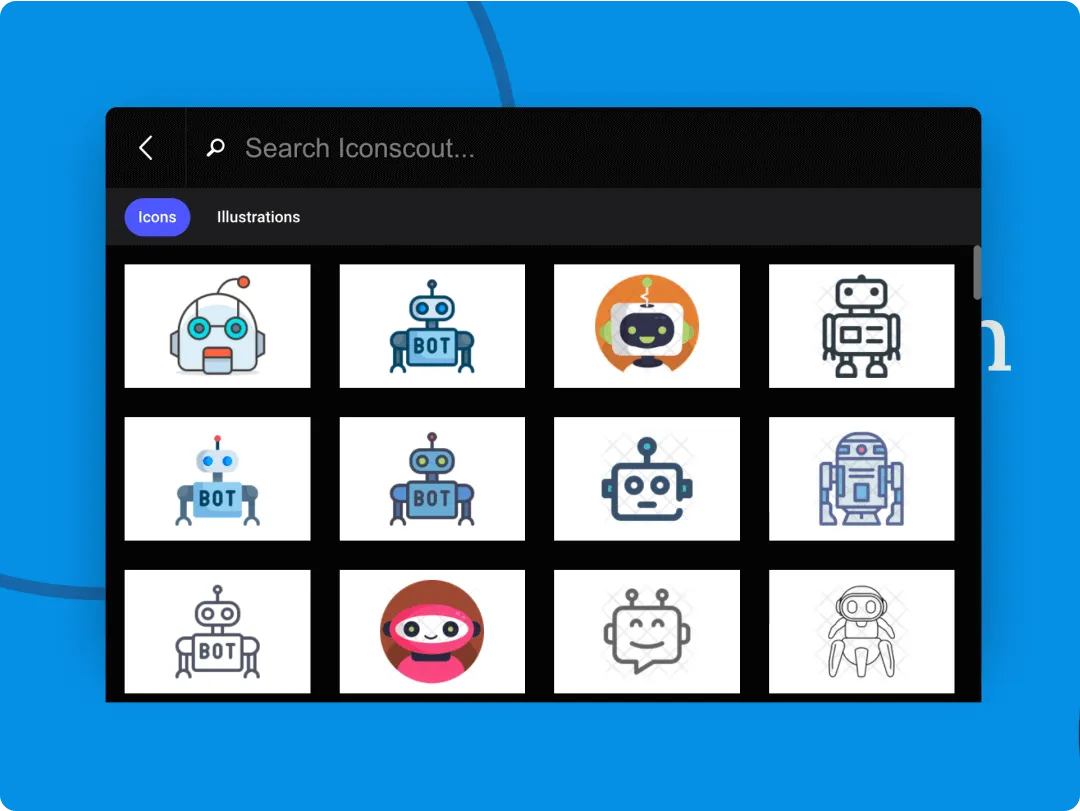This screenshot has width=1080, height=811.
Task: Choose the smiling chat bubble bot icon
Action: 647,632
